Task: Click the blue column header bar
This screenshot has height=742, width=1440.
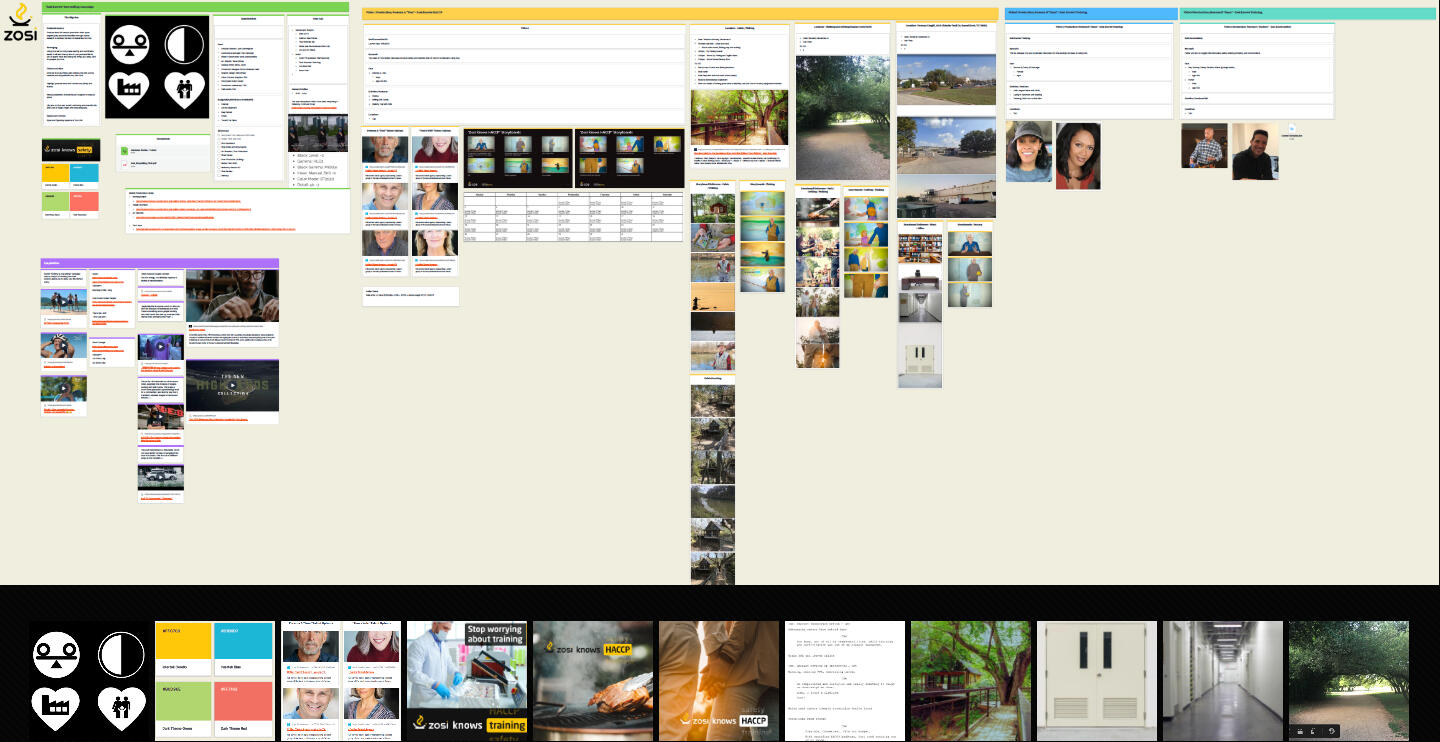Action: click(1090, 13)
